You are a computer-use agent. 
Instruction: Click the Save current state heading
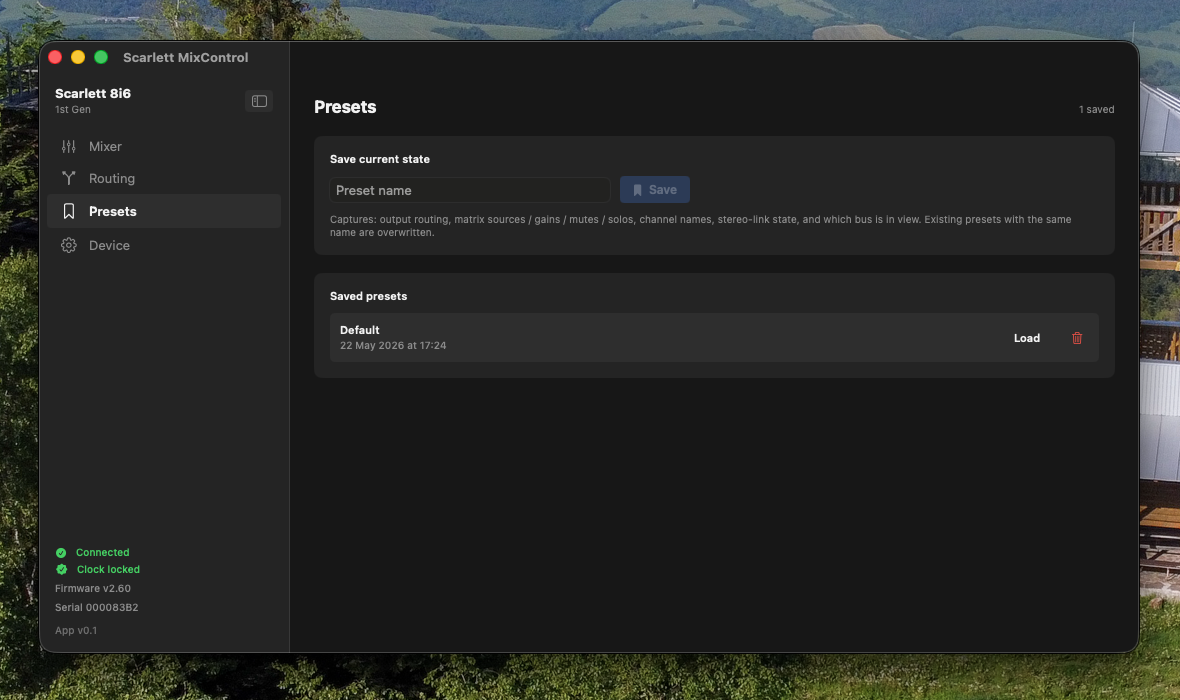pyautogui.click(x=380, y=159)
